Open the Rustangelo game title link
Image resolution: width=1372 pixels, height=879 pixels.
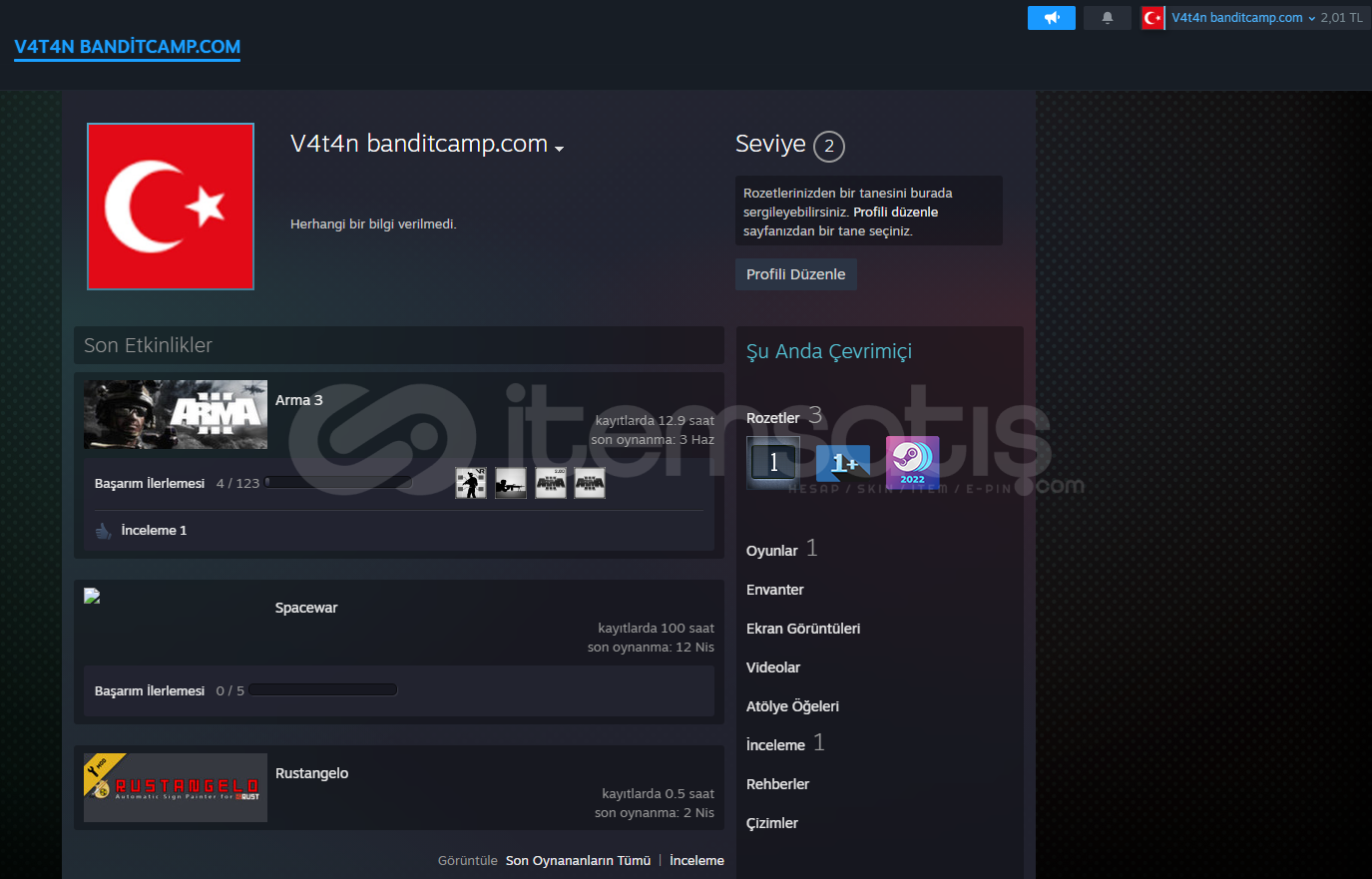[x=311, y=773]
